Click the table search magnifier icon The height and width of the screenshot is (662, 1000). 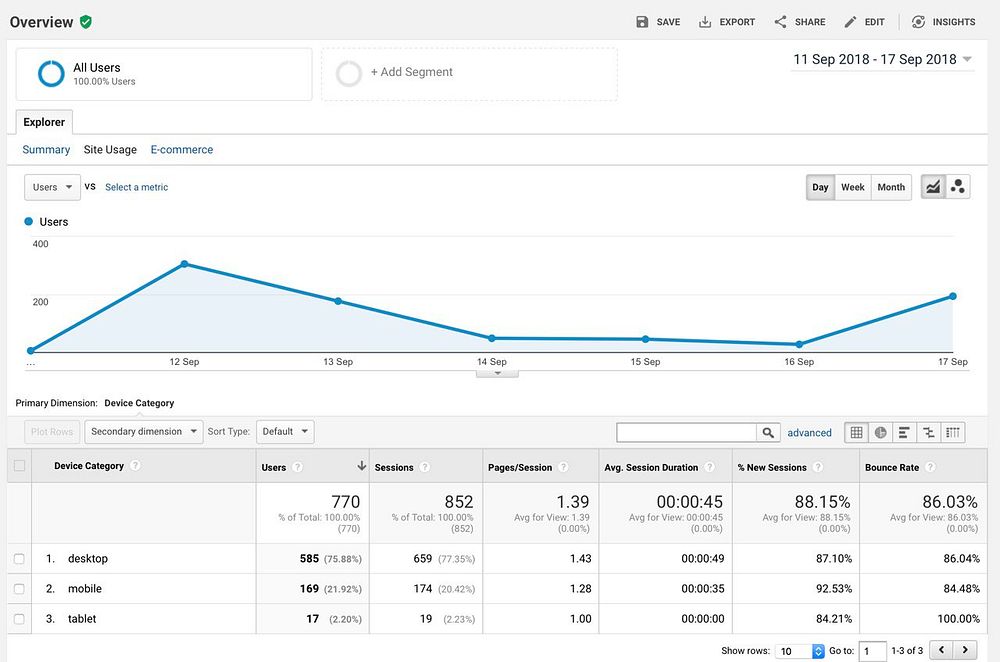pos(768,432)
